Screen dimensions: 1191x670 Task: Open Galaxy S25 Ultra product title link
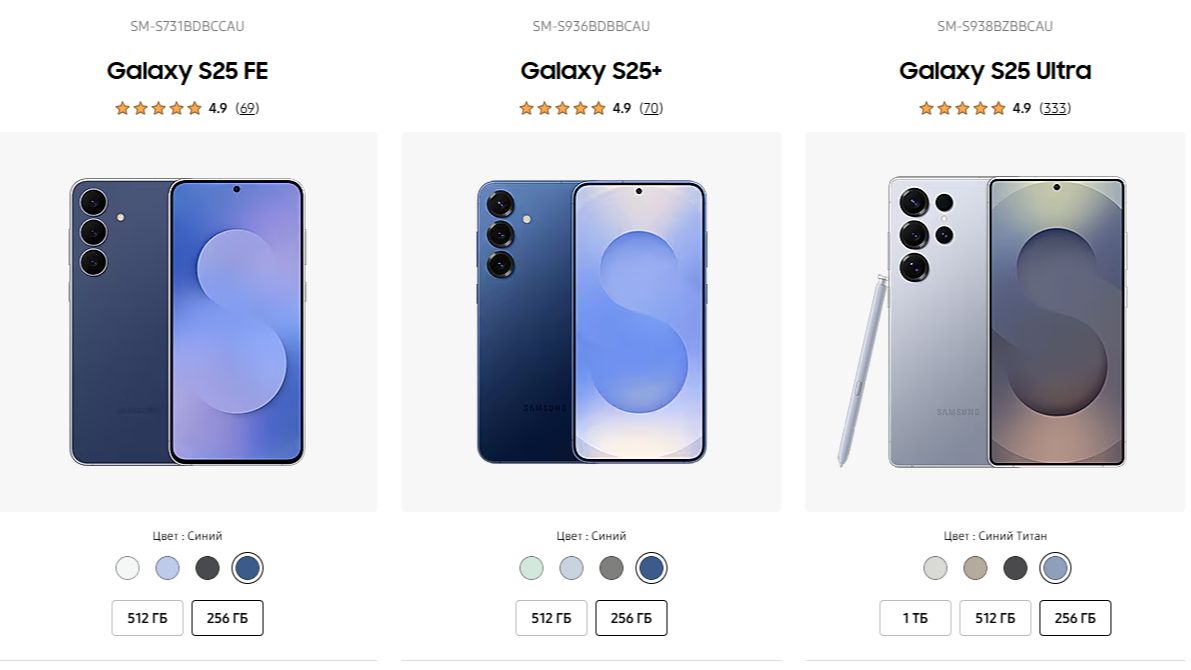[x=994, y=71]
